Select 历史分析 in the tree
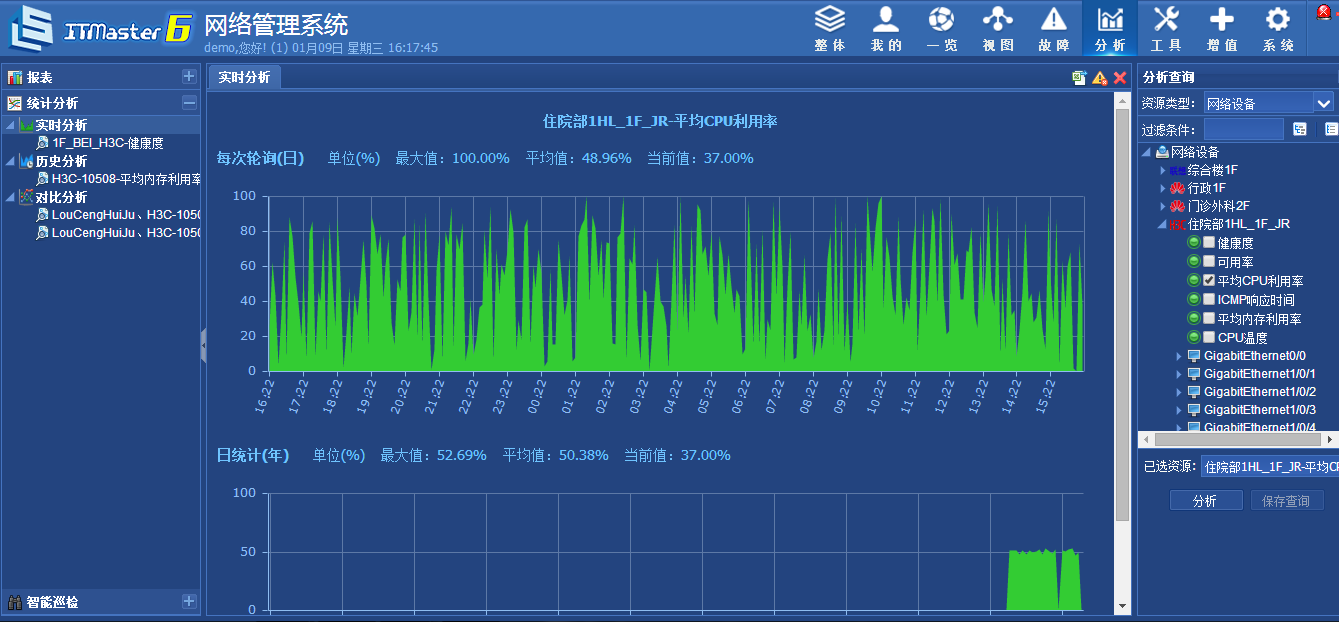 tap(61, 161)
